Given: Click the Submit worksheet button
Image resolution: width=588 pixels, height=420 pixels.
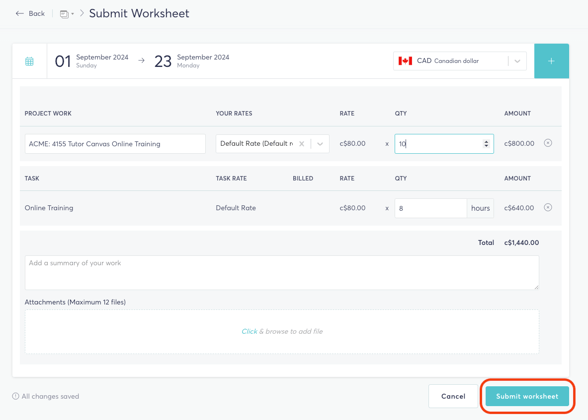Looking at the screenshot, I should 527,396.
